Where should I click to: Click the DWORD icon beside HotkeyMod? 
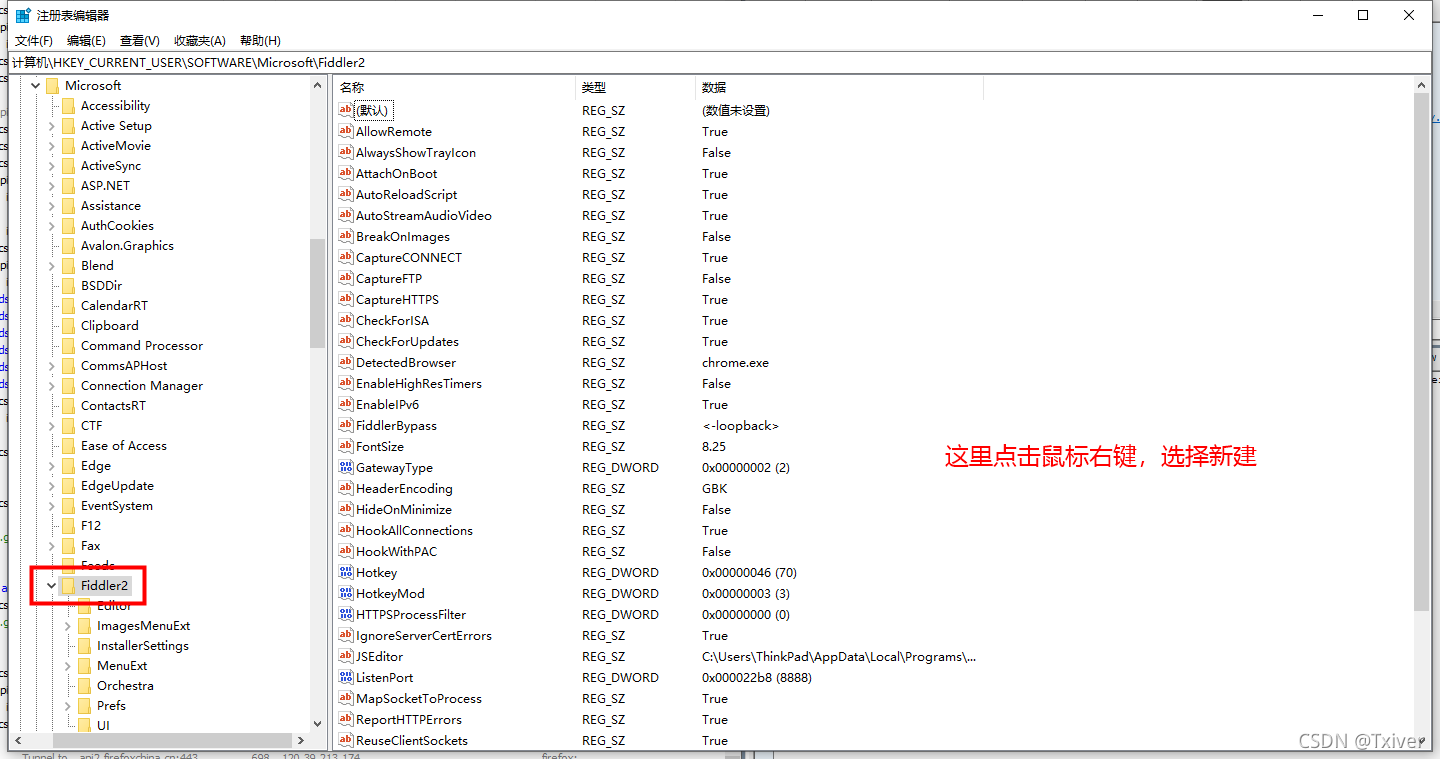pos(346,593)
